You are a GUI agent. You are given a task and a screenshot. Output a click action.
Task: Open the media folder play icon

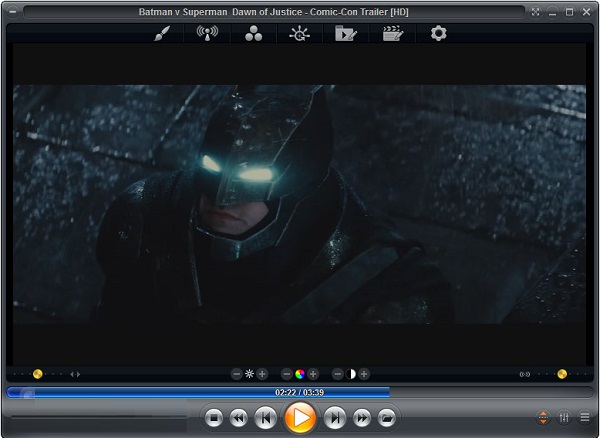[346, 33]
